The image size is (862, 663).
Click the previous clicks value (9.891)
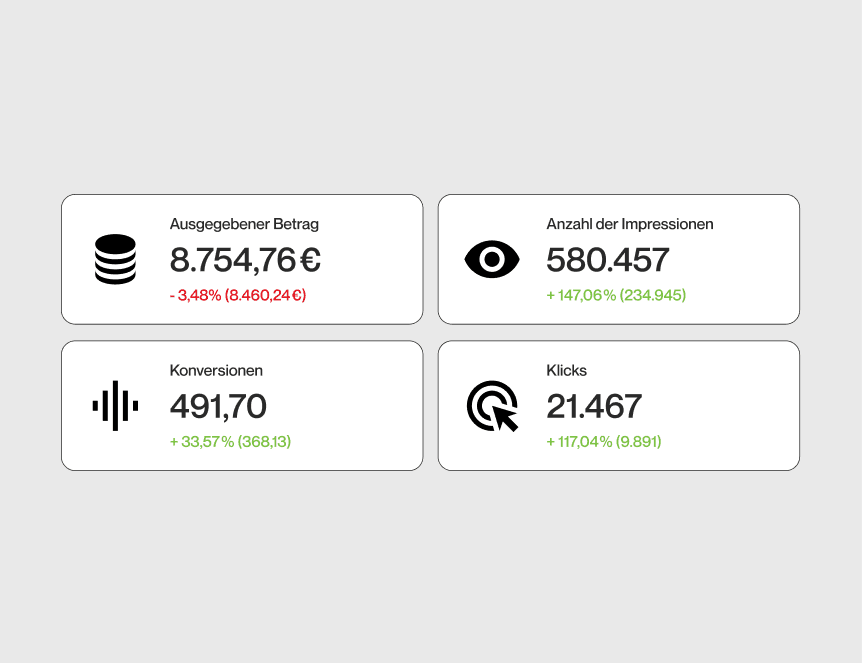click(x=639, y=441)
